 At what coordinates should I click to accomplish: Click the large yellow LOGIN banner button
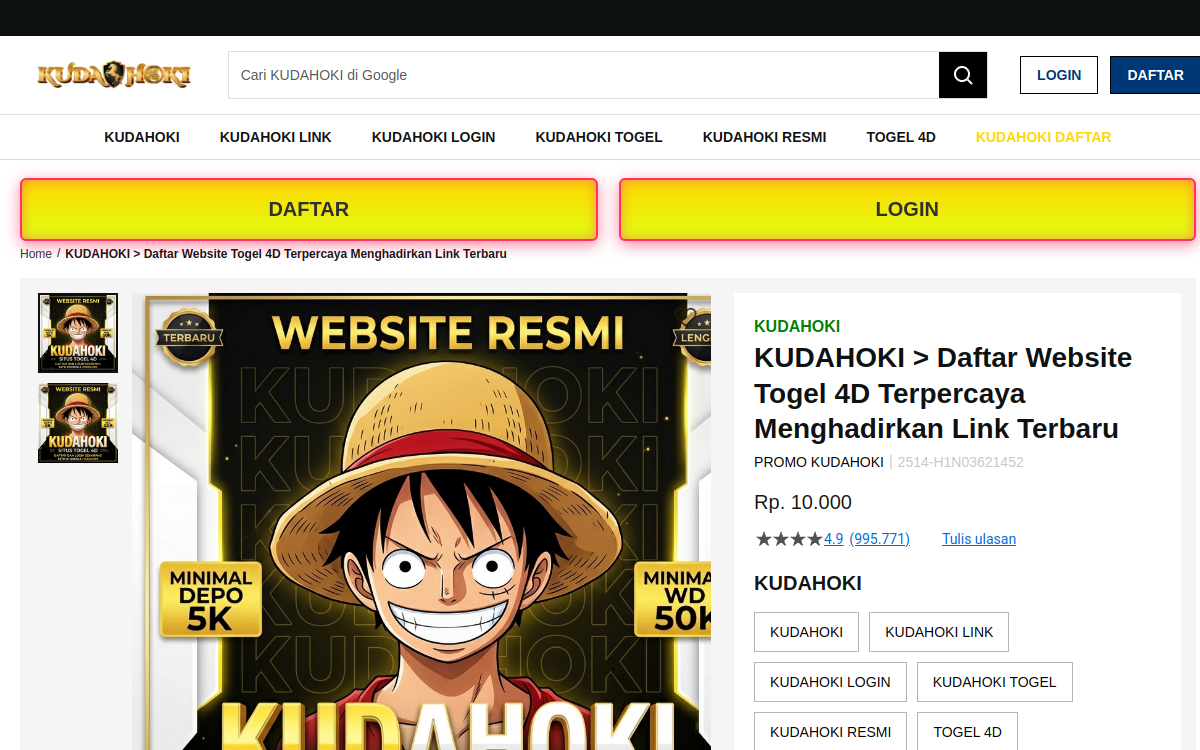[x=907, y=209]
